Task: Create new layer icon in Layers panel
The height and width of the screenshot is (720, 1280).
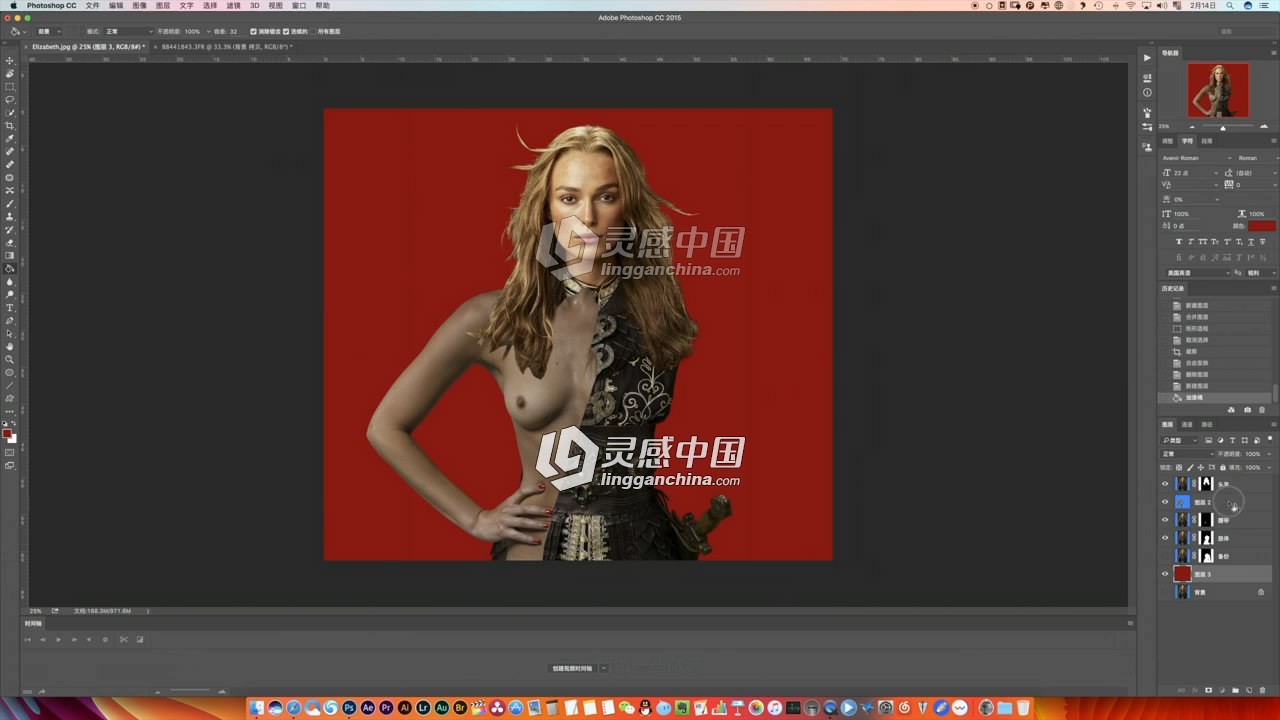Action: coord(1248,690)
